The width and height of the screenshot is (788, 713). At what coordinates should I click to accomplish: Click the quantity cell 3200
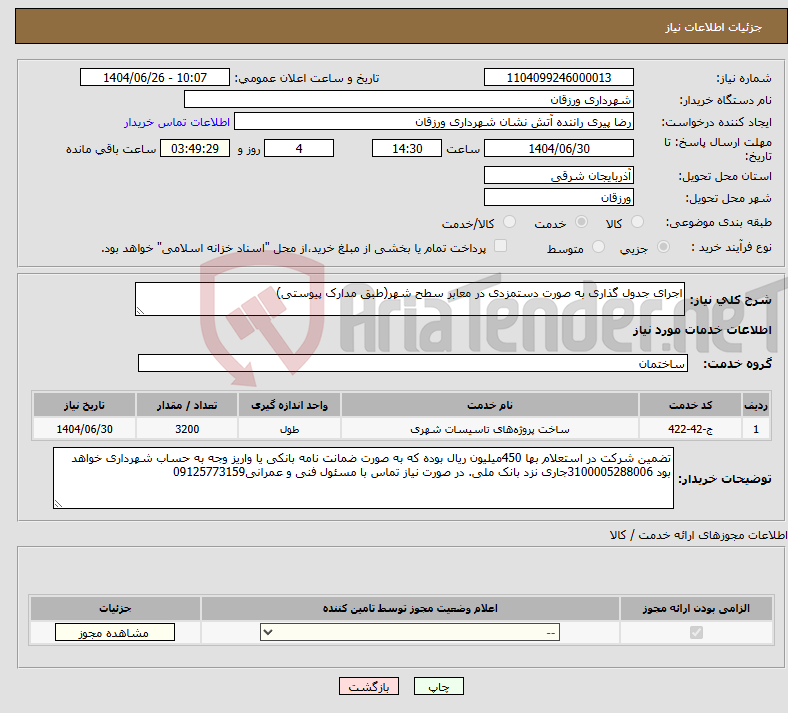[x=187, y=429]
